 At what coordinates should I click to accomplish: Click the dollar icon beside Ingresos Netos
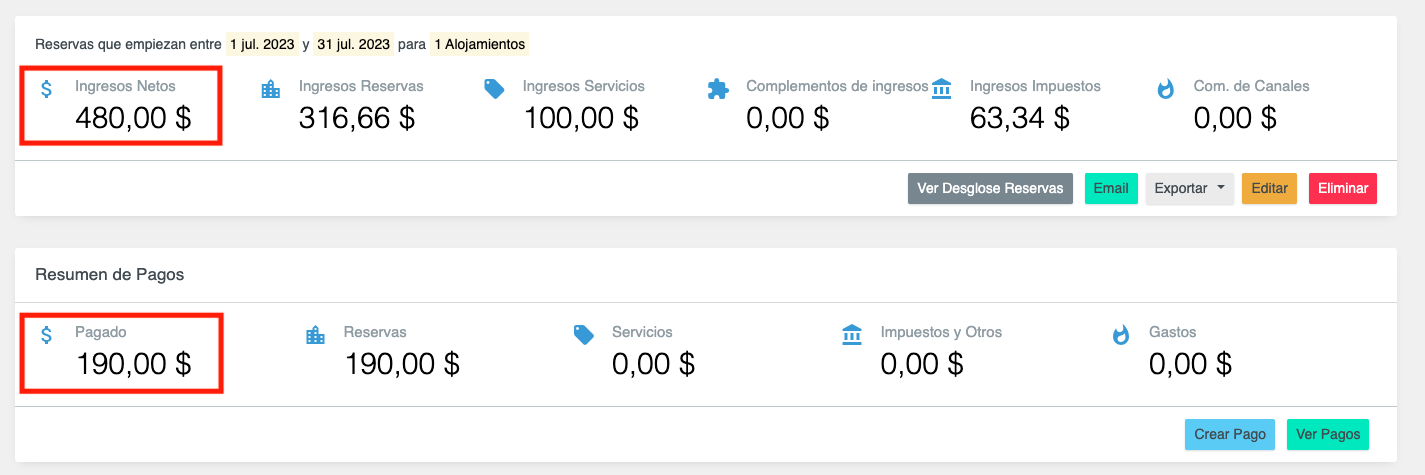[x=47, y=88]
